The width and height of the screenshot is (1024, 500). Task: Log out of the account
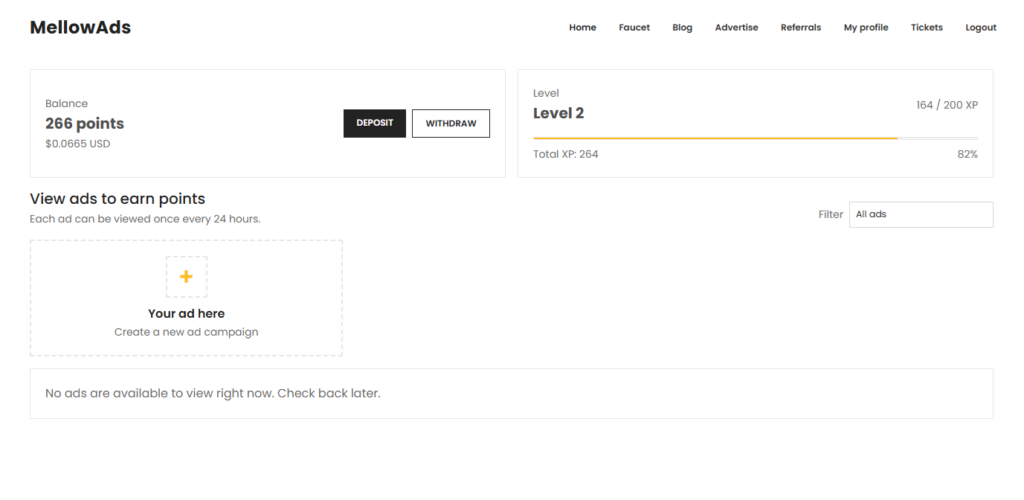pos(980,28)
